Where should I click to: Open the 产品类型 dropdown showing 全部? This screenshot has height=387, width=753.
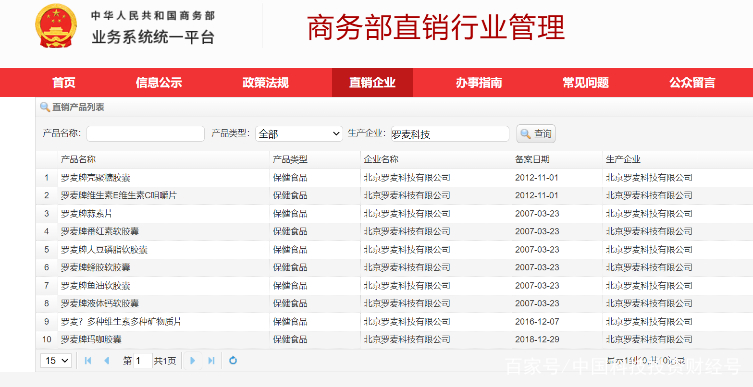tap(299, 133)
